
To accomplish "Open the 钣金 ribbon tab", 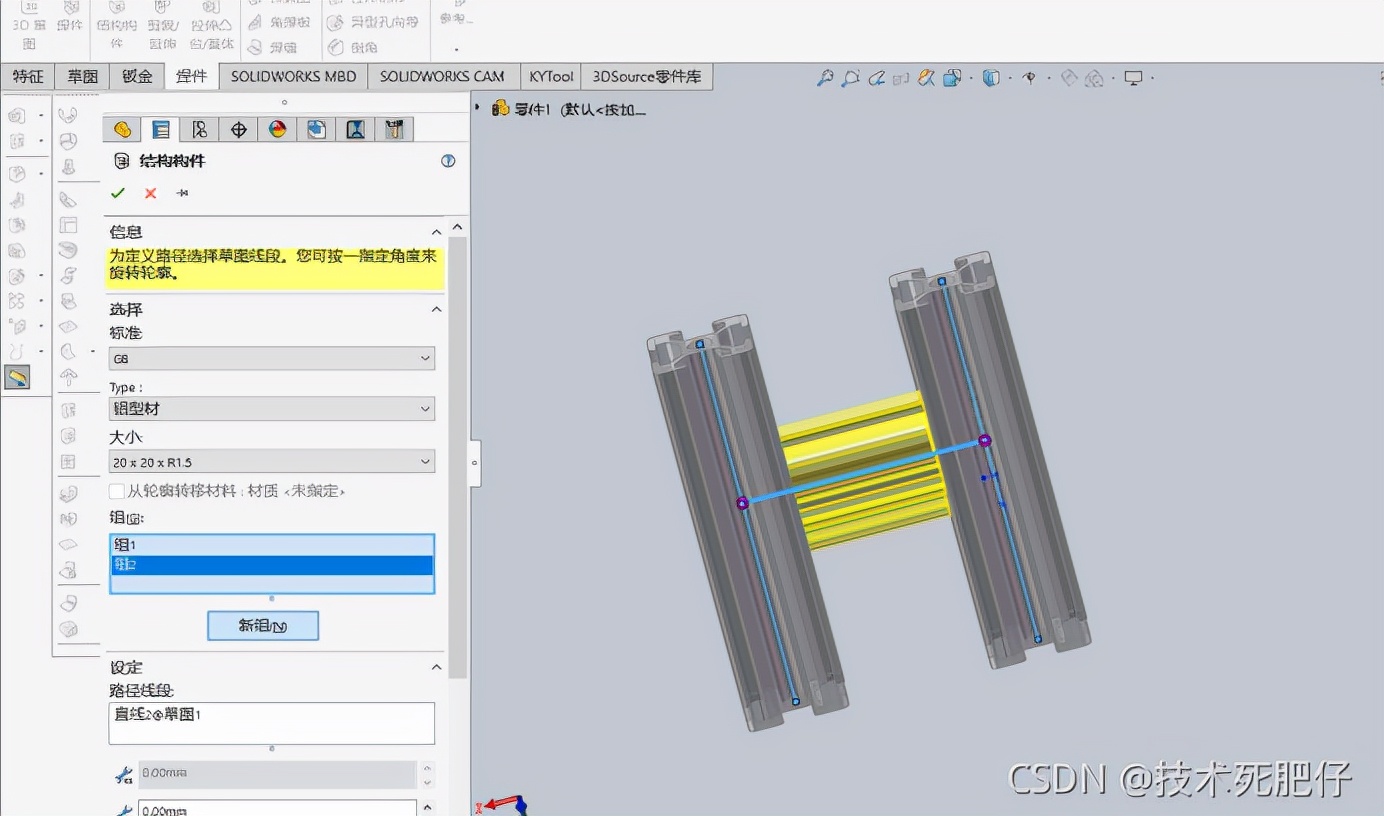I will 136,76.
